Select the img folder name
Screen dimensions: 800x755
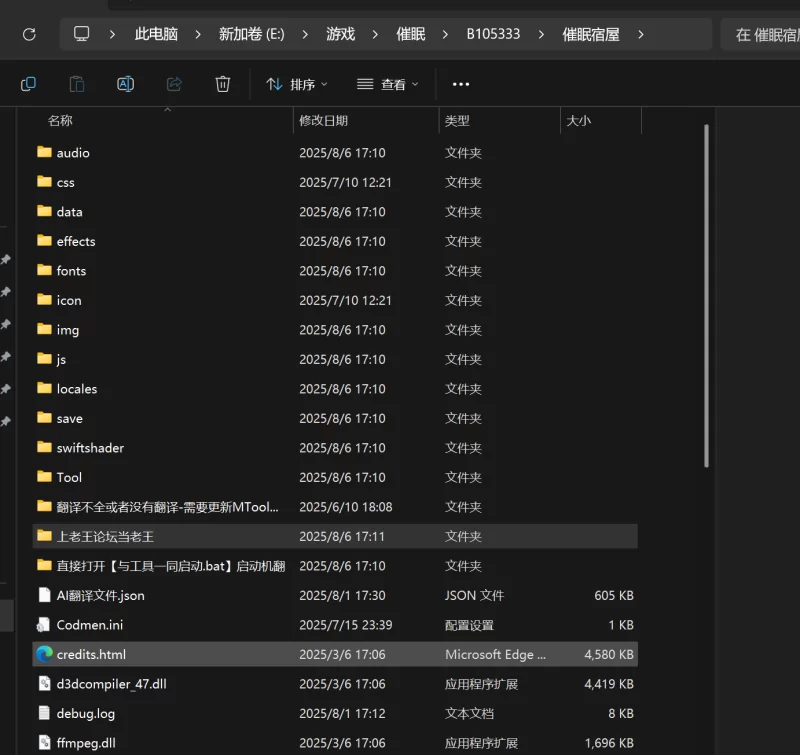[68, 330]
